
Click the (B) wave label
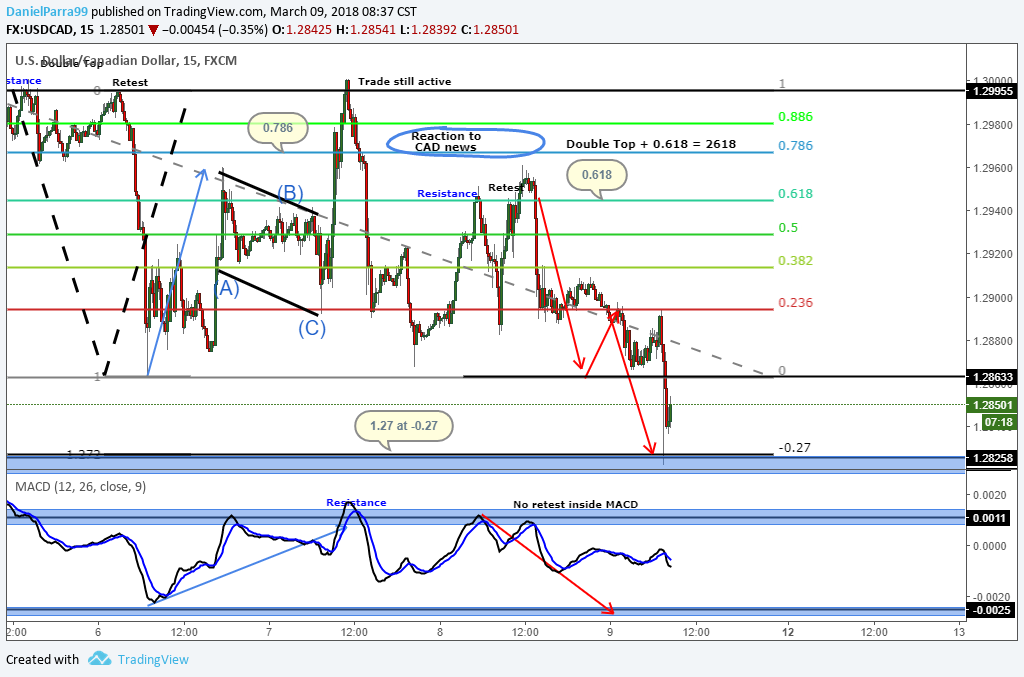(x=290, y=193)
